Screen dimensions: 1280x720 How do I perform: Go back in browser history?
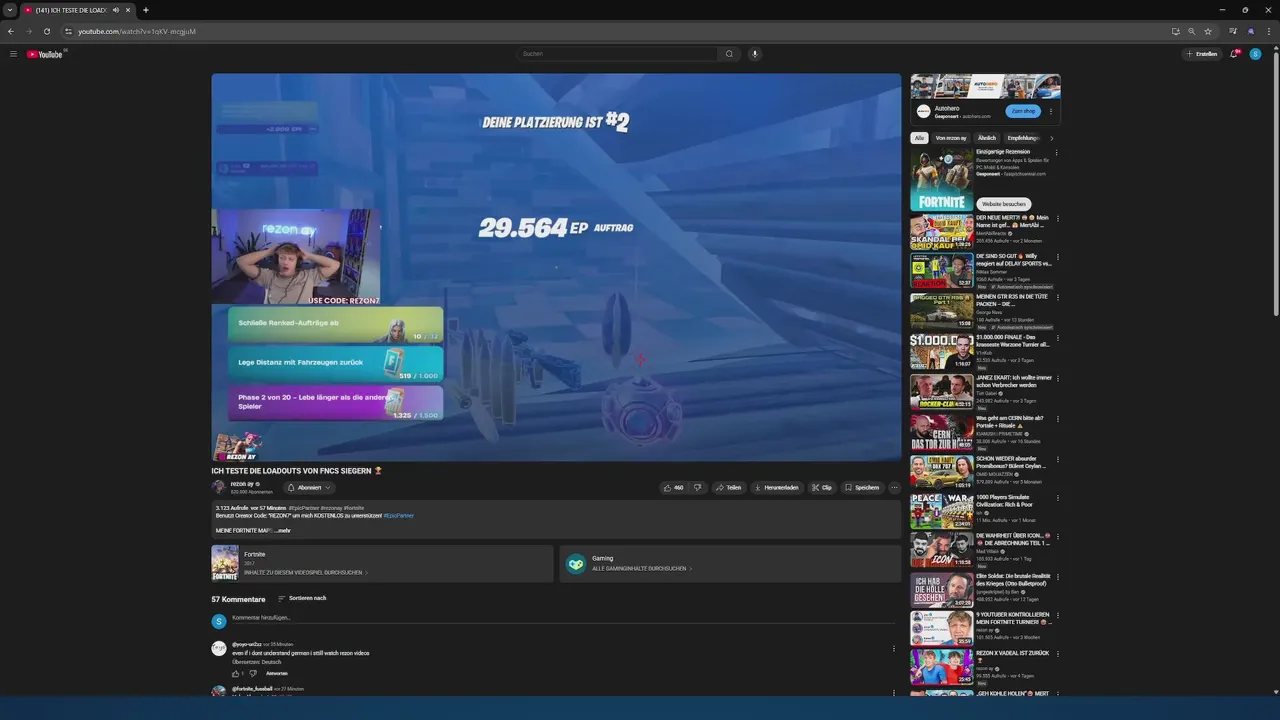tap(11, 31)
